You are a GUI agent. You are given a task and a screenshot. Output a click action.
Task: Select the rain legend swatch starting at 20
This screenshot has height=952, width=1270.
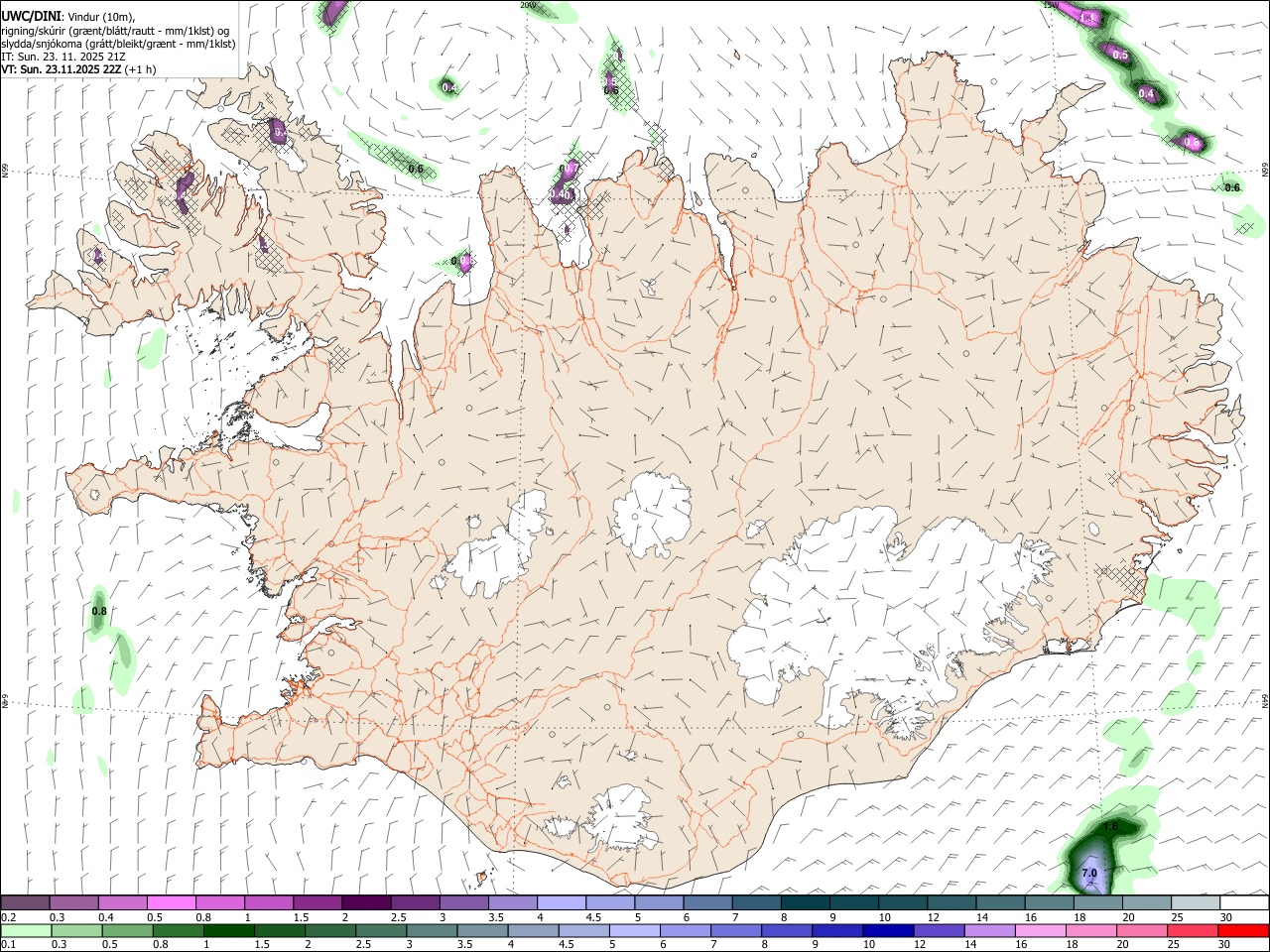tap(1141, 930)
